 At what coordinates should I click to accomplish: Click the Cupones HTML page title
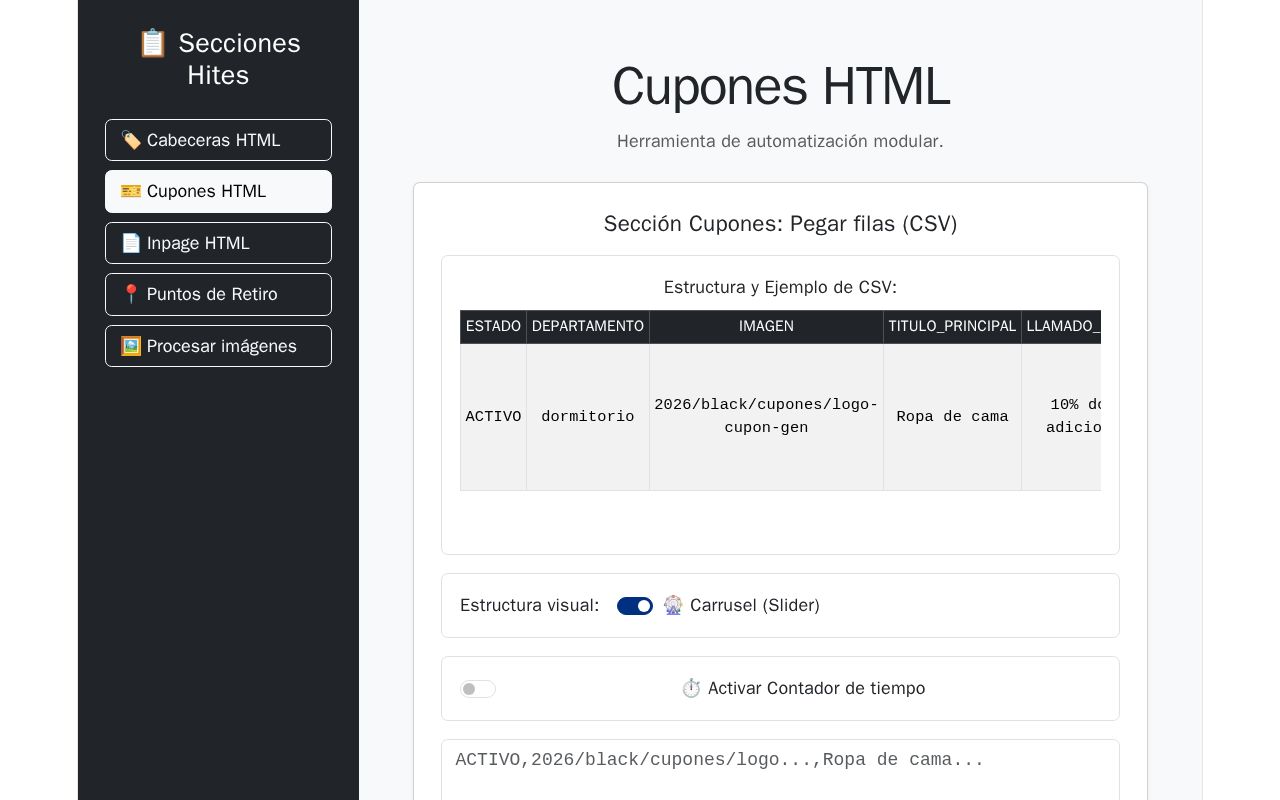[780, 86]
